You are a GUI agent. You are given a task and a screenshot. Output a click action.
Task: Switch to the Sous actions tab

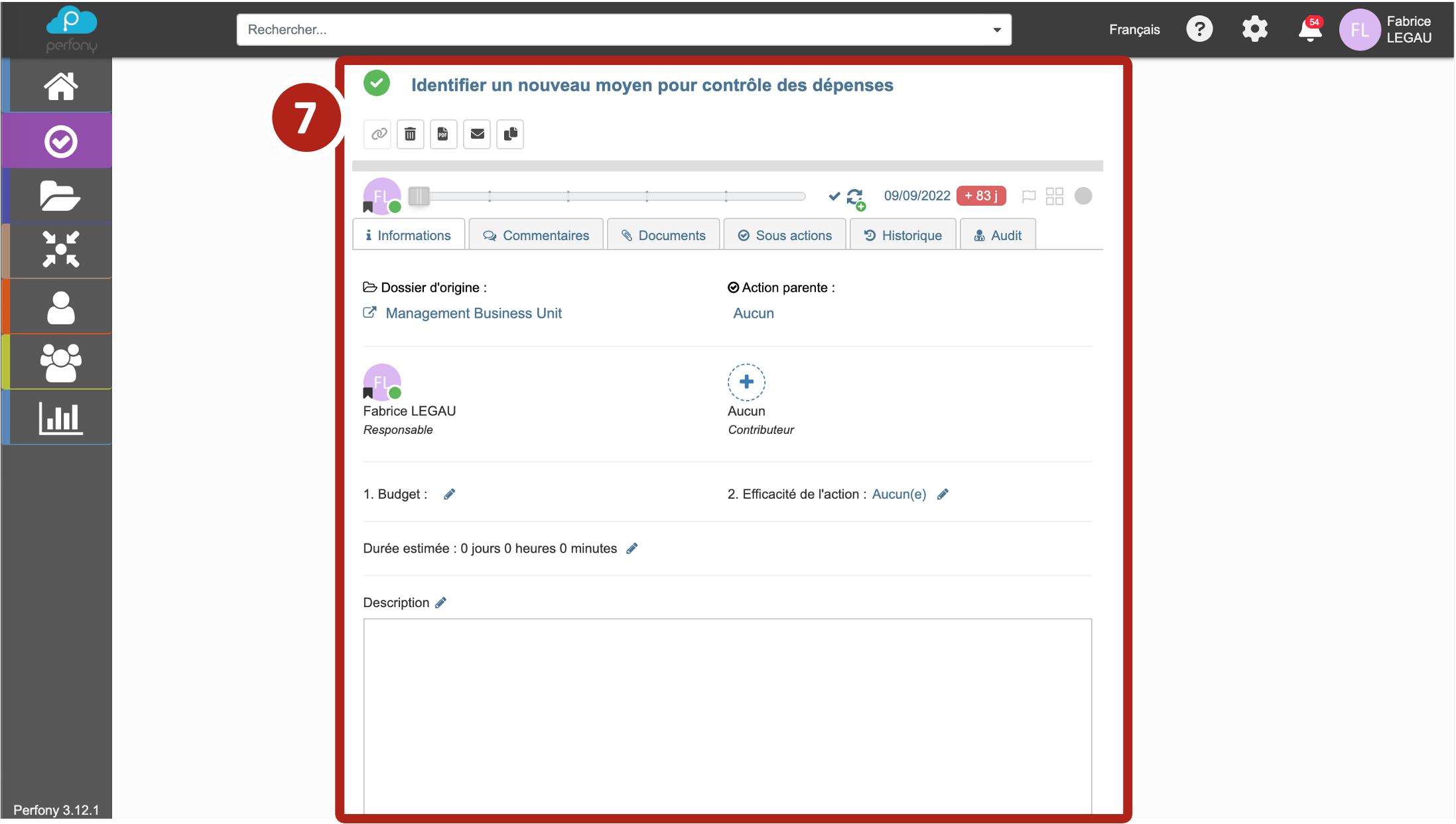coord(785,236)
